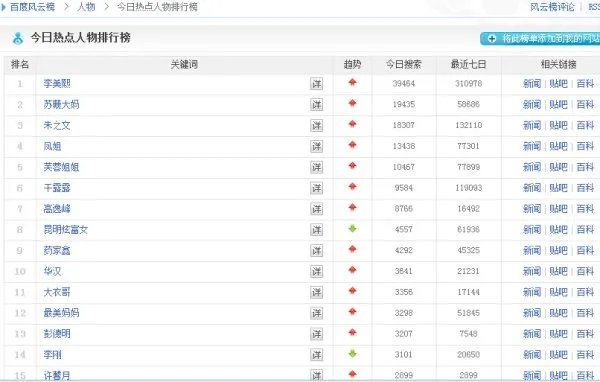
Task: Open the 详 detail icon for 最美妈妈
Action: [316, 313]
